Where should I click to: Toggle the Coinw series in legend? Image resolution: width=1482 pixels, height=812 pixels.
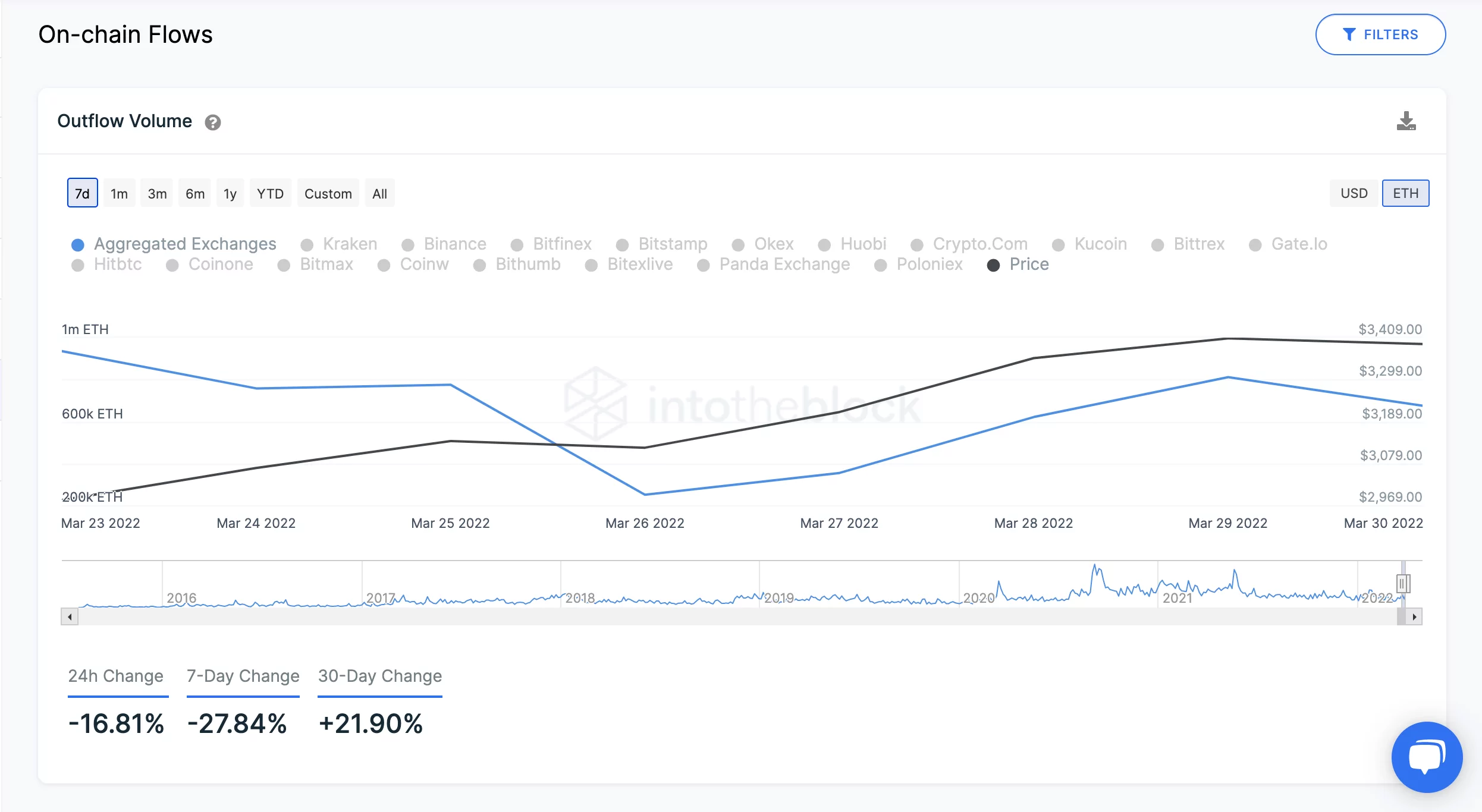point(413,265)
